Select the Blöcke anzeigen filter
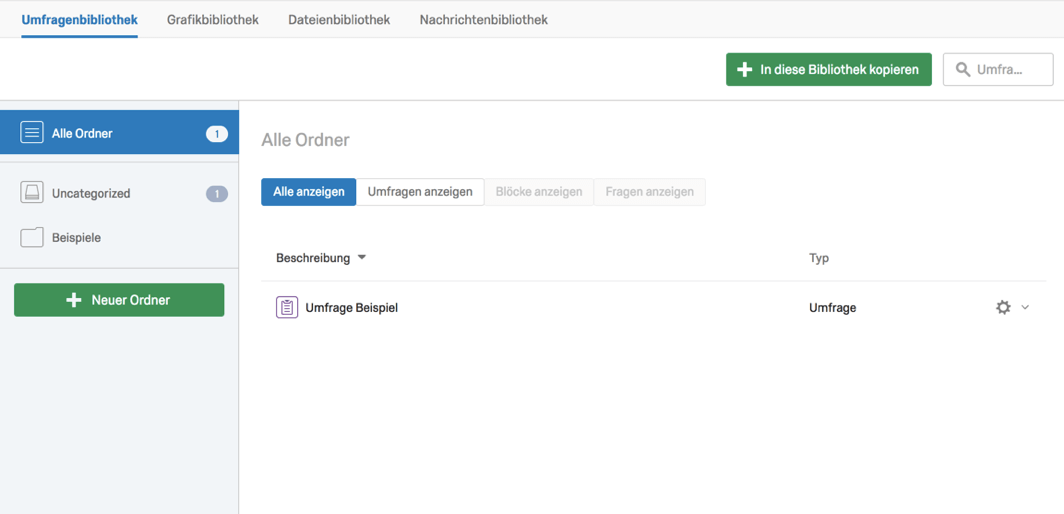Viewport: 1064px width, 514px height. pos(539,192)
